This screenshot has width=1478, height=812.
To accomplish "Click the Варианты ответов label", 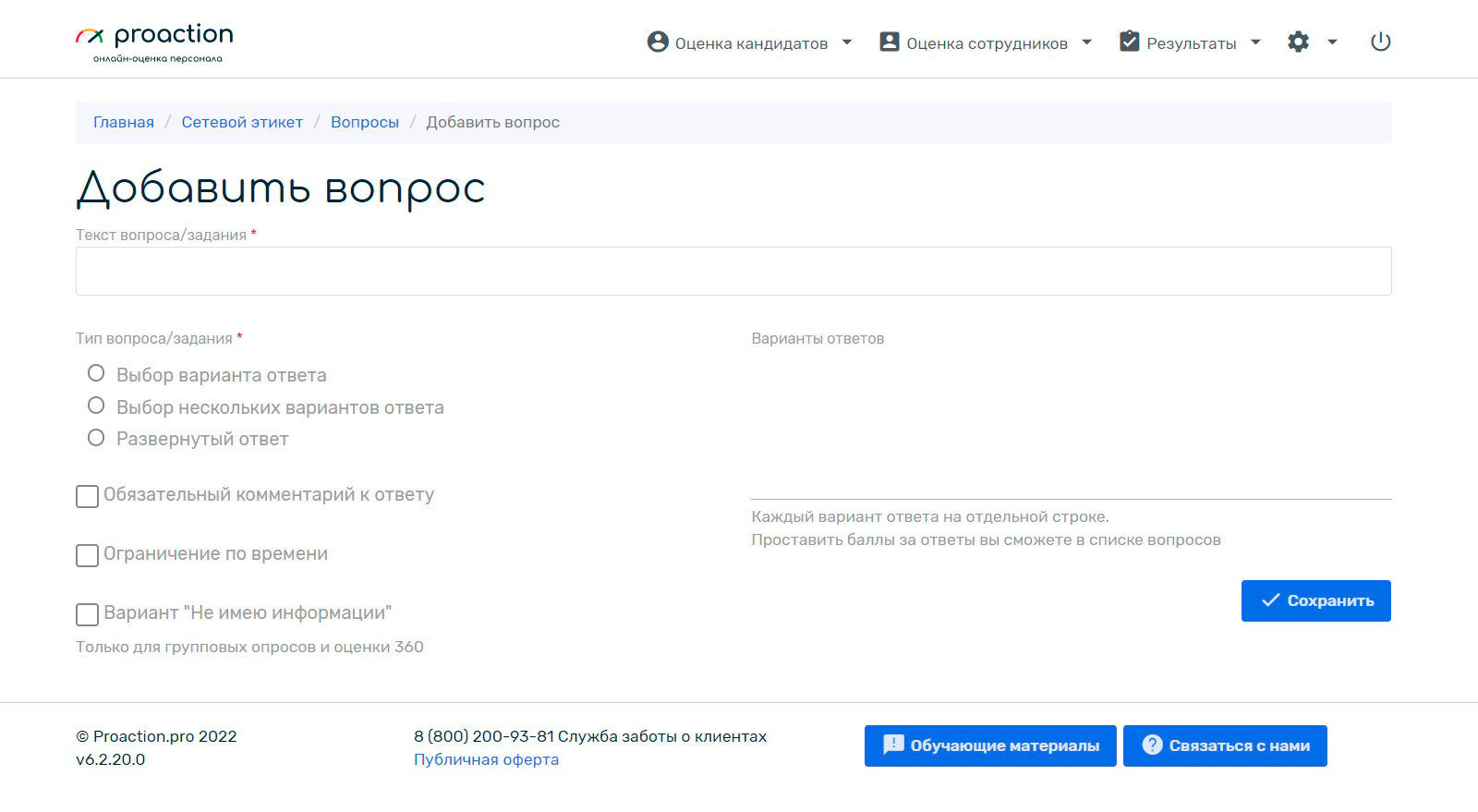I will click(818, 338).
